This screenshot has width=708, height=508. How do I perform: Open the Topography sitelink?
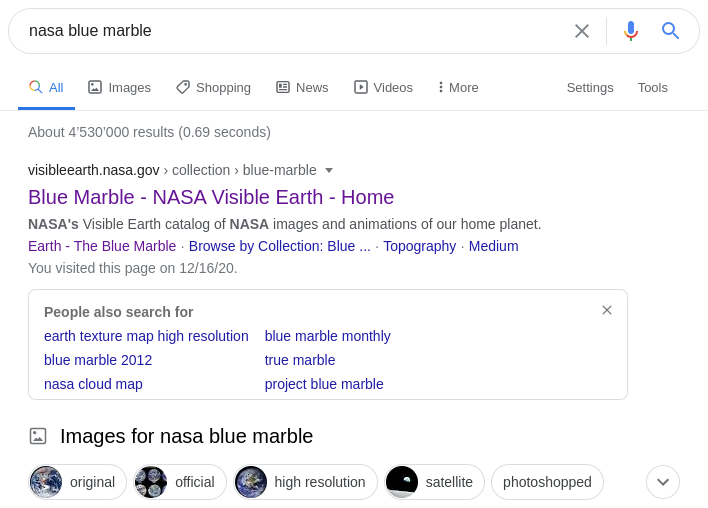[x=419, y=246]
